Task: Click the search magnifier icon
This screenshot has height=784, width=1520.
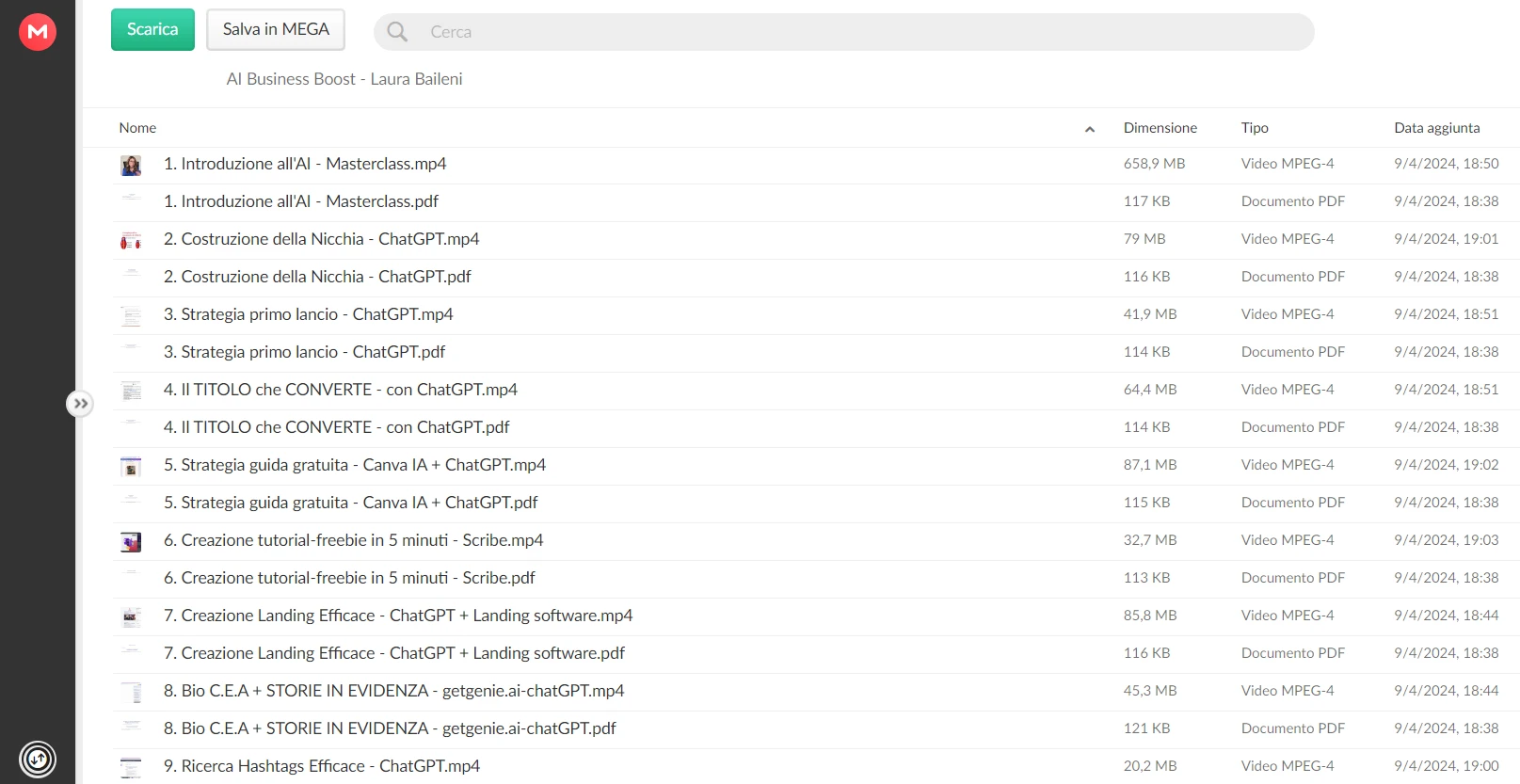Action: tap(397, 32)
